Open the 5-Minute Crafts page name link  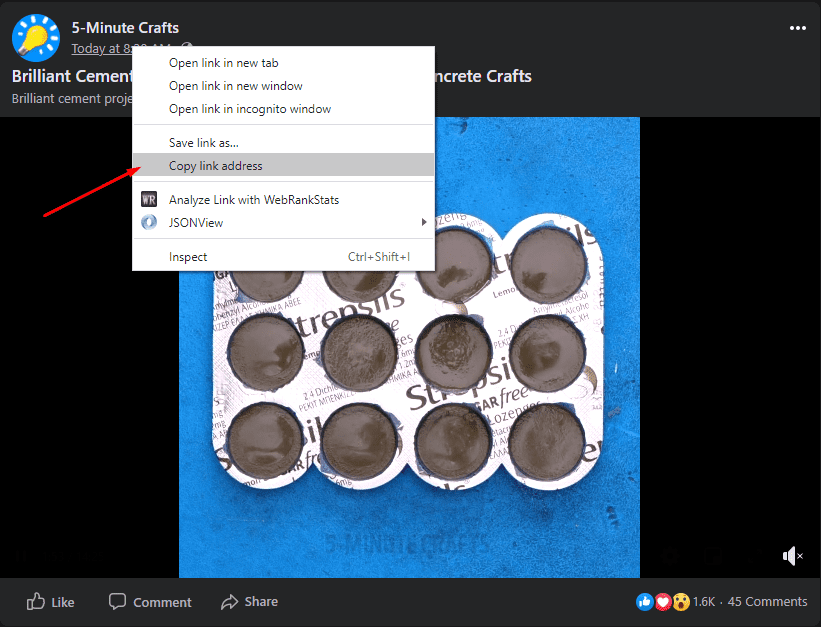[125, 27]
